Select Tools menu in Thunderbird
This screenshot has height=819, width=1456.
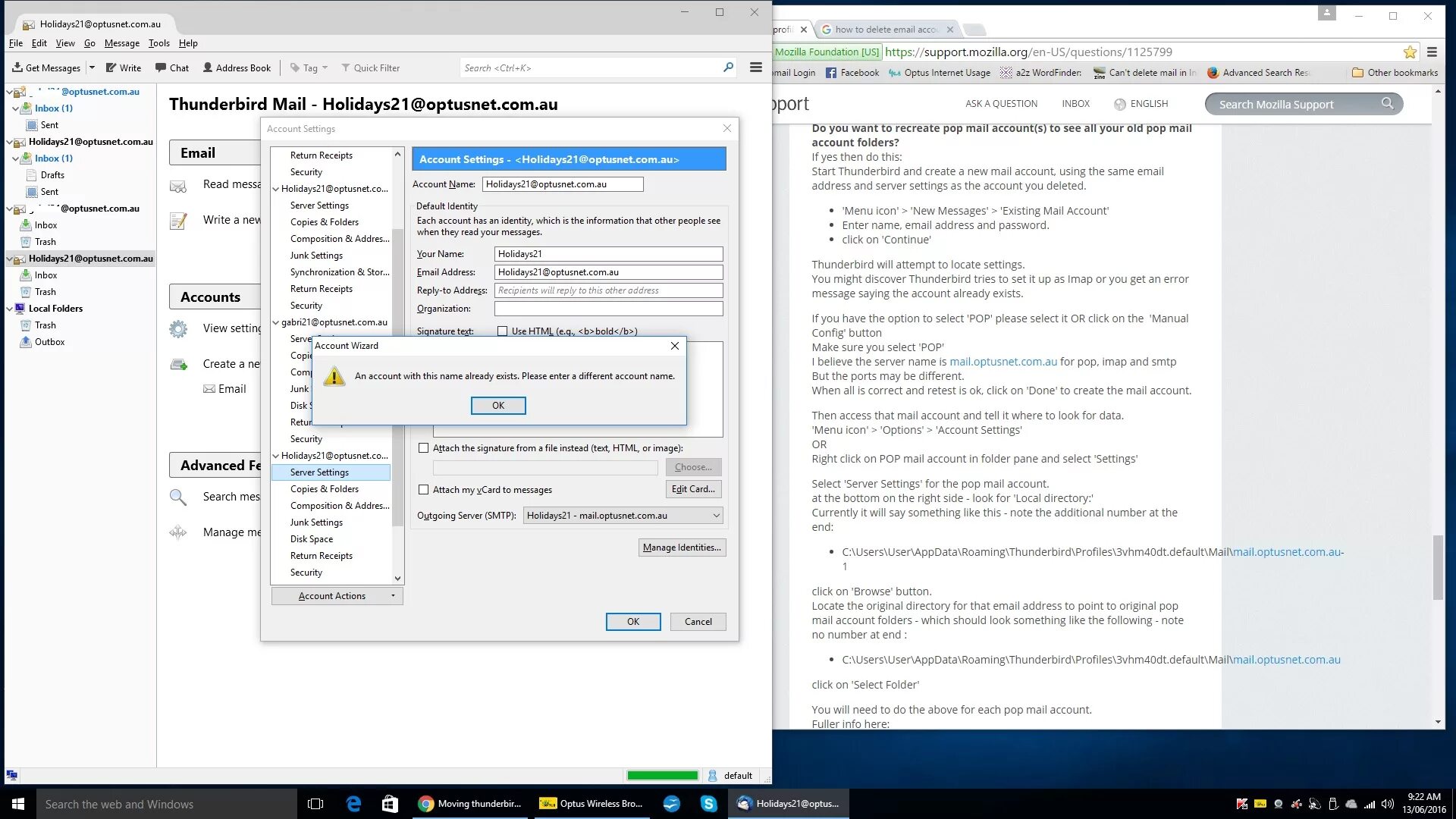pyautogui.click(x=158, y=42)
